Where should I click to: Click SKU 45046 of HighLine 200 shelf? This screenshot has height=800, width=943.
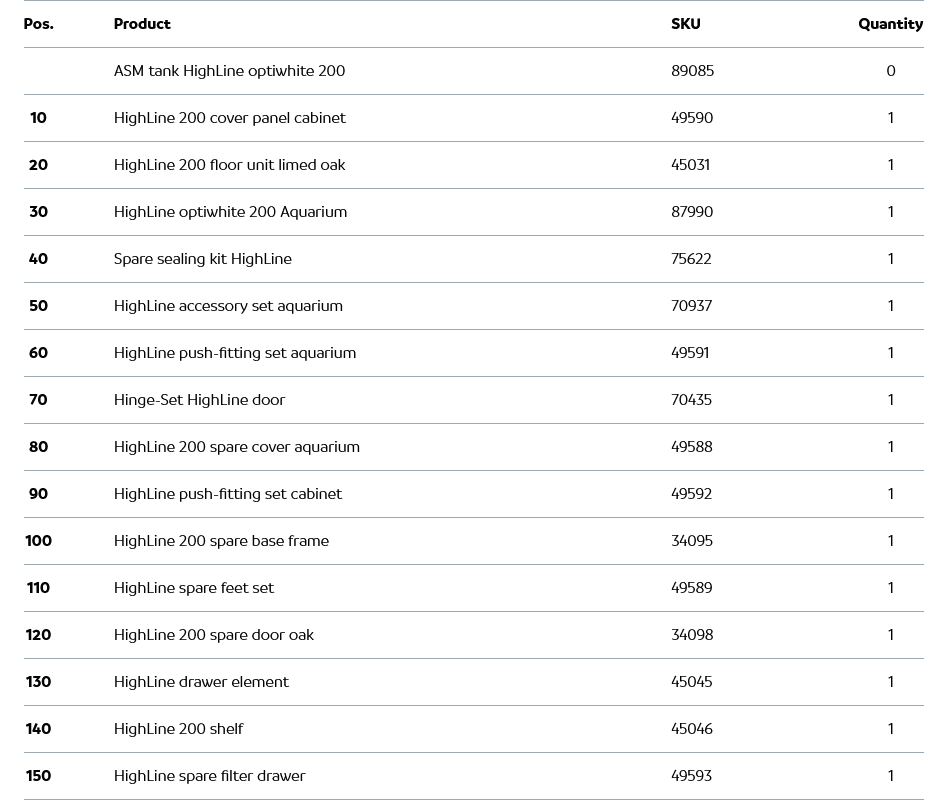pyautogui.click(x=691, y=729)
